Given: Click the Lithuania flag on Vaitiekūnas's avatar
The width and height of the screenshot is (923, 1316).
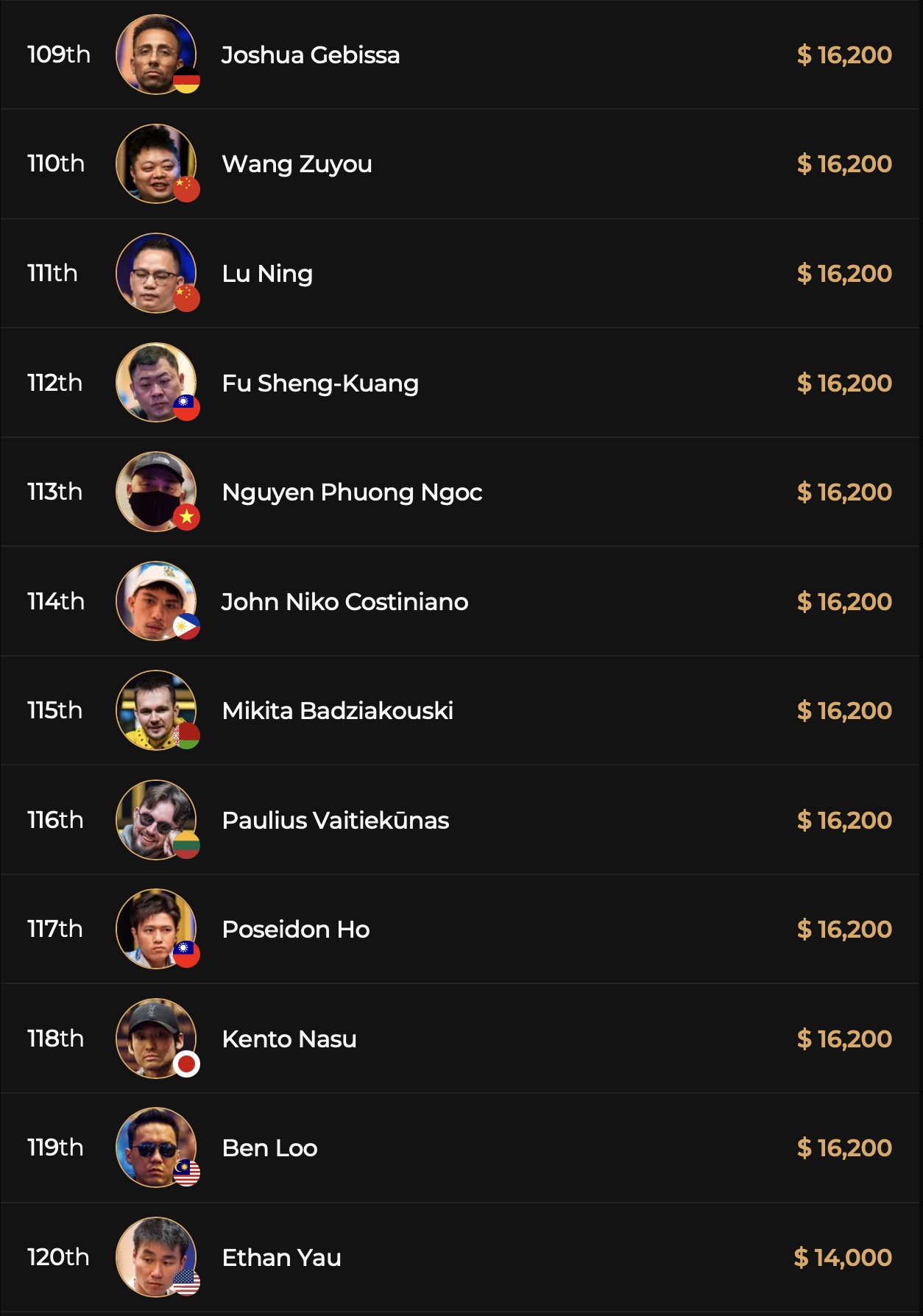Looking at the screenshot, I should pos(186,845).
